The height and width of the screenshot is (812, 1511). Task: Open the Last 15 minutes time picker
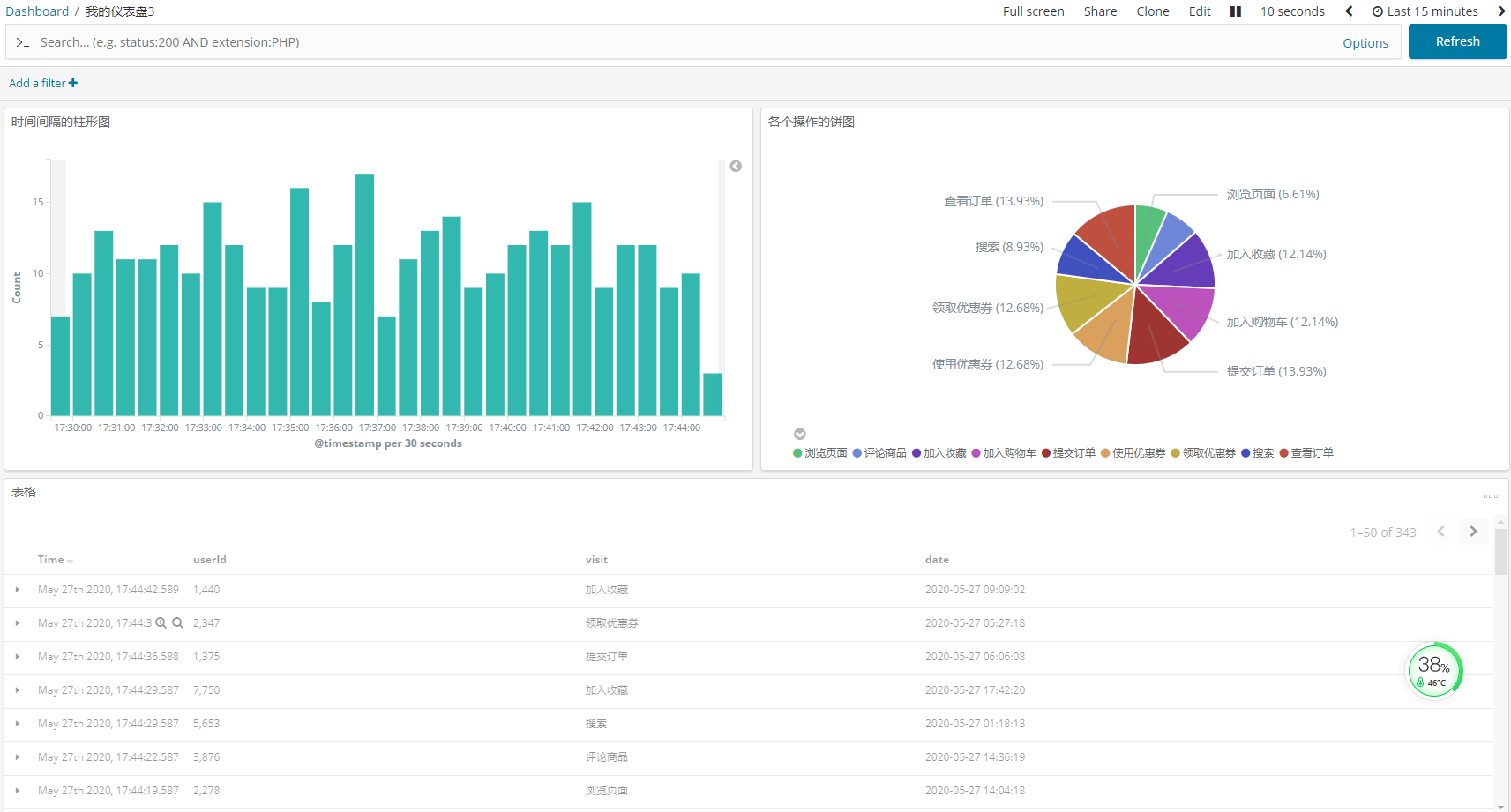tap(1425, 11)
